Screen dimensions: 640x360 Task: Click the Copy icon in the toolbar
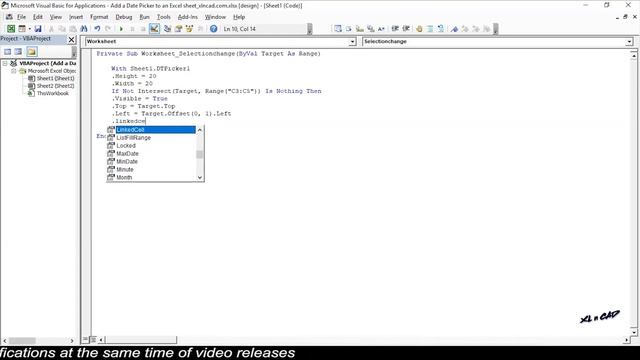pos(62,29)
